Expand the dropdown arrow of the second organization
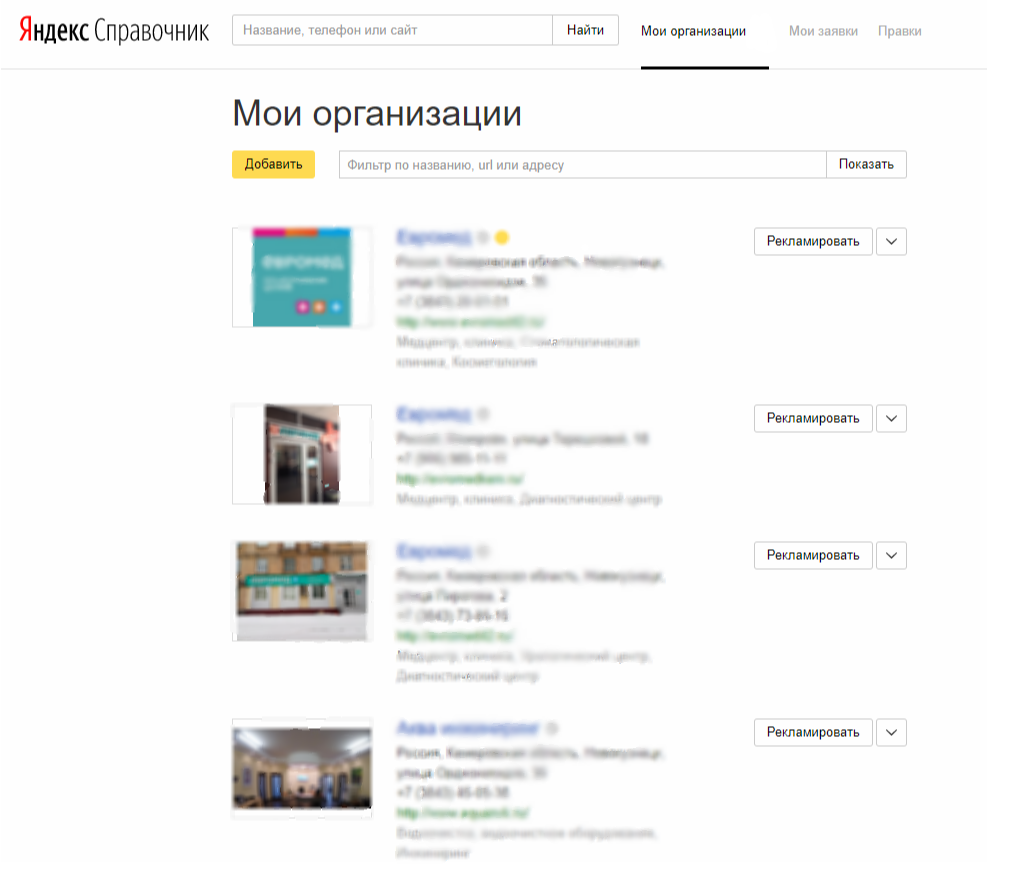 click(891, 418)
